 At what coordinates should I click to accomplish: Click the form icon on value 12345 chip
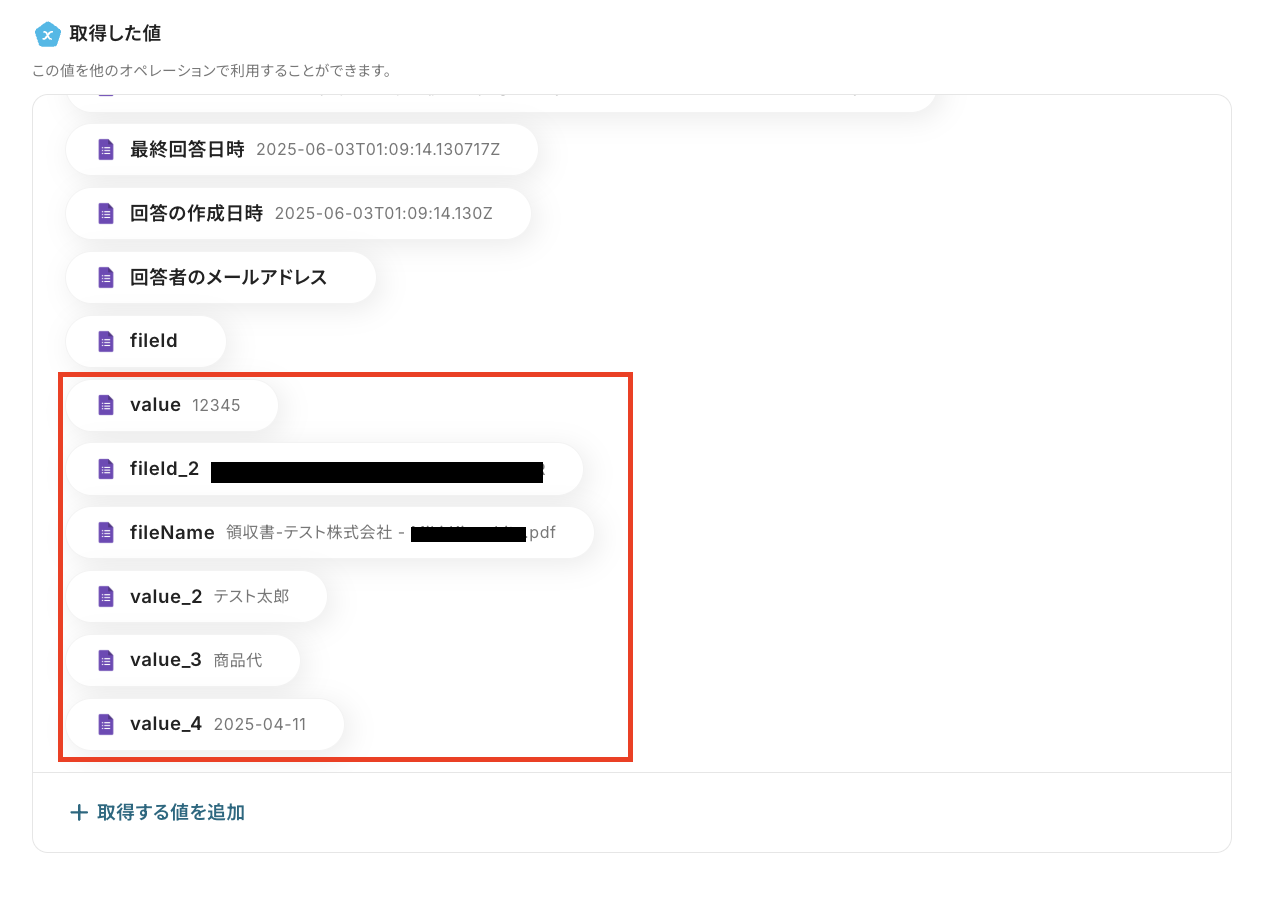(x=106, y=405)
